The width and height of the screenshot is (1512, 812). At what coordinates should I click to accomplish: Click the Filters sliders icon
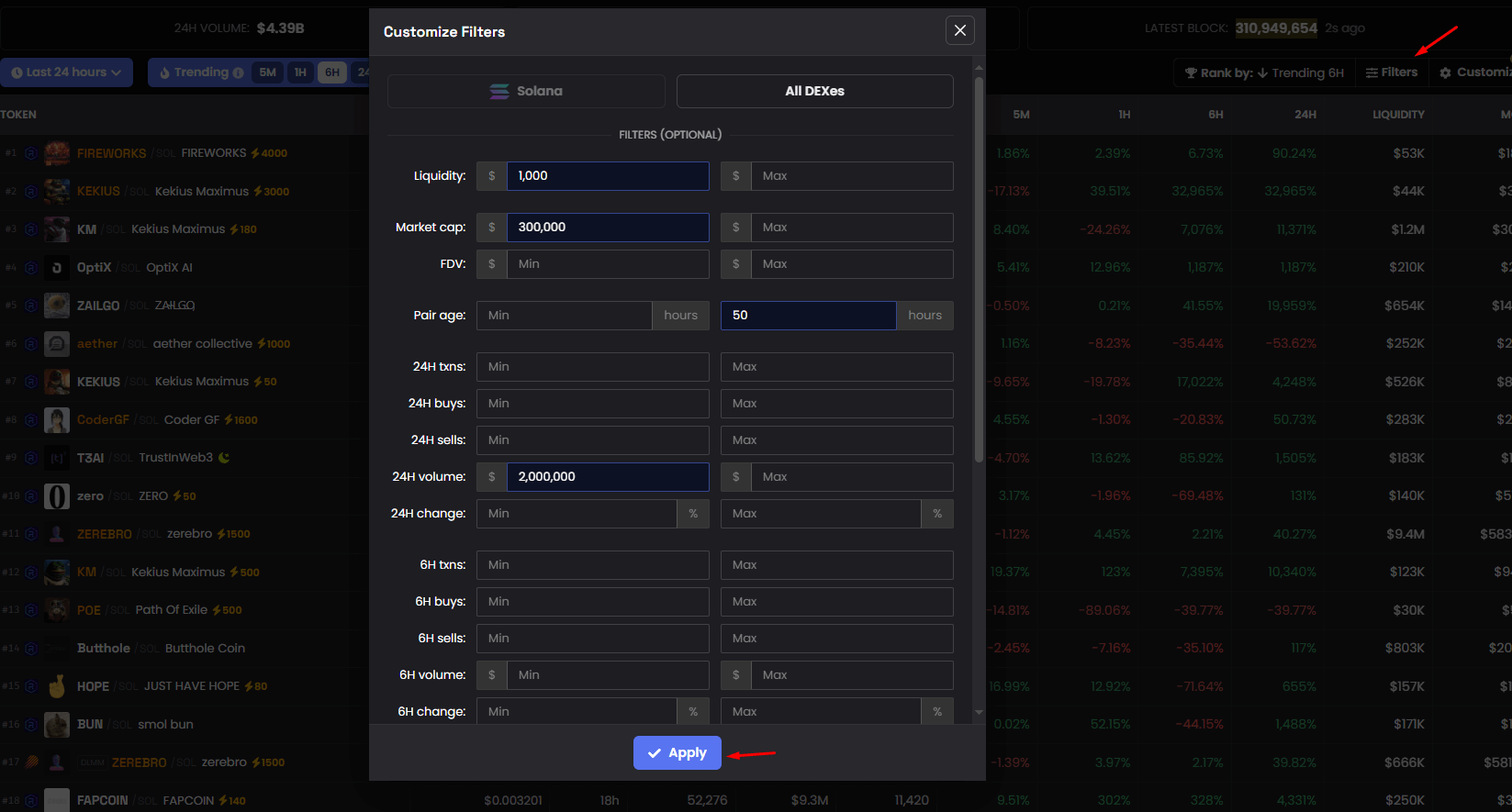(x=1372, y=72)
